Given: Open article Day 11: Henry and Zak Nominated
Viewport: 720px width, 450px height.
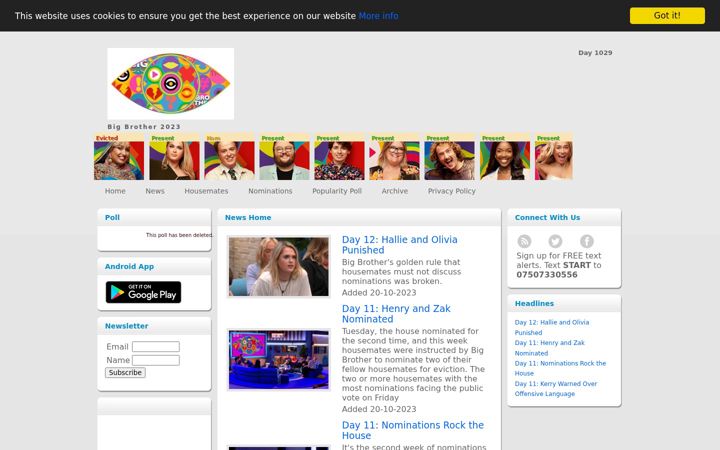Looking at the screenshot, I should [x=396, y=314].
